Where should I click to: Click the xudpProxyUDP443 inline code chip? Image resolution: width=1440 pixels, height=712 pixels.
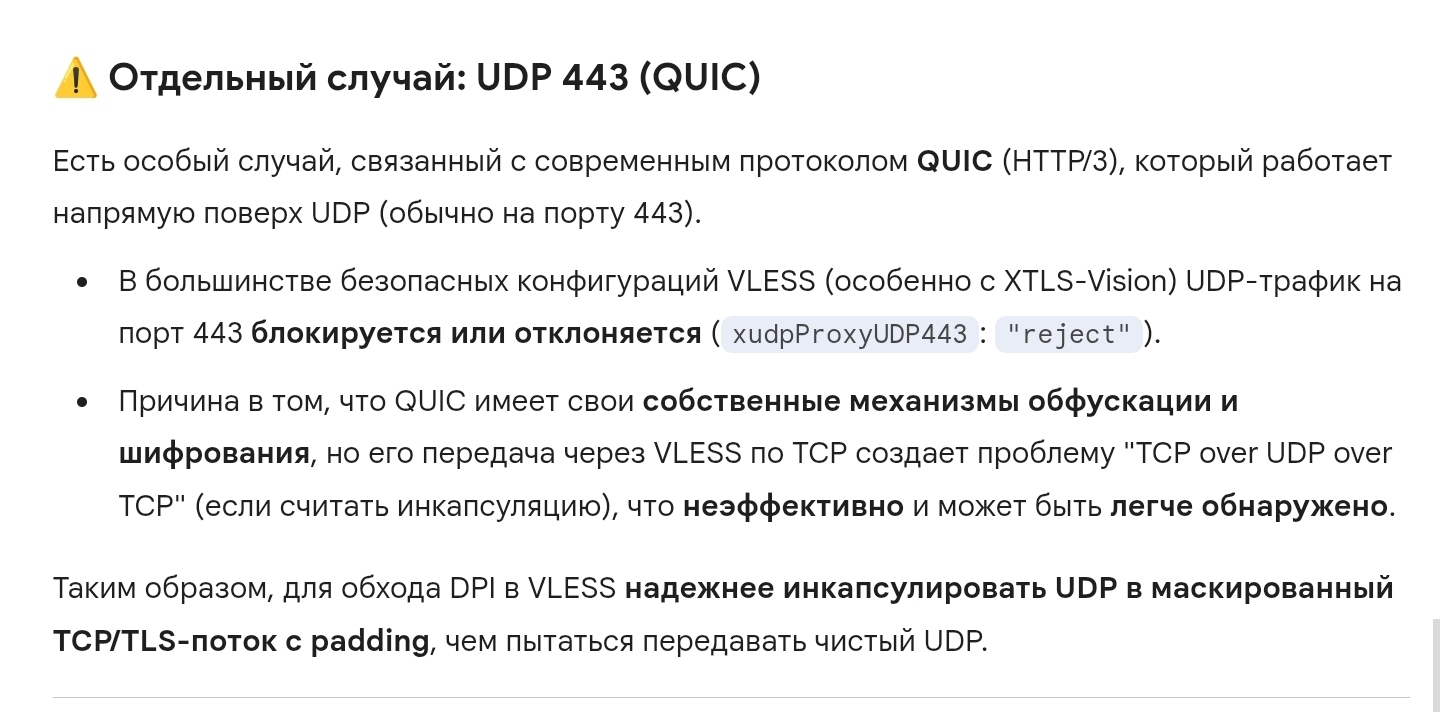pos(850,334)
